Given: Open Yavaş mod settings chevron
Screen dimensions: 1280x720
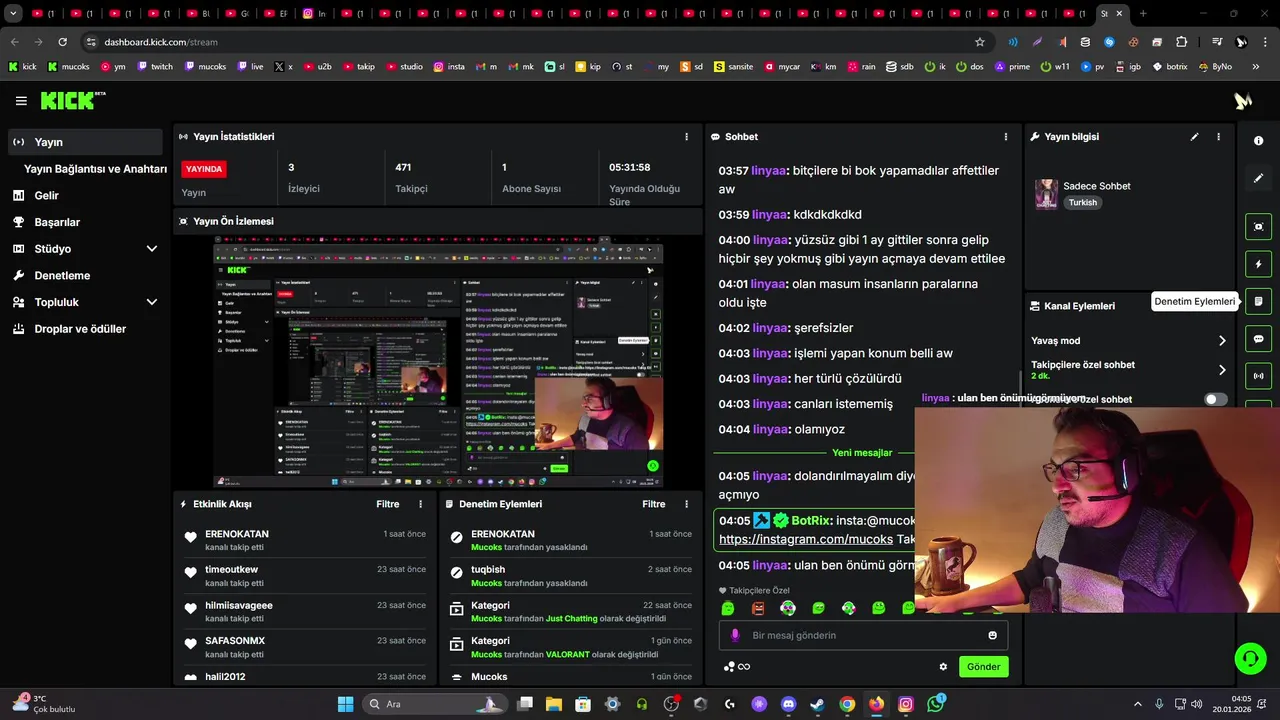Looking at the screenshot, I should click(x=1222, y=341).
